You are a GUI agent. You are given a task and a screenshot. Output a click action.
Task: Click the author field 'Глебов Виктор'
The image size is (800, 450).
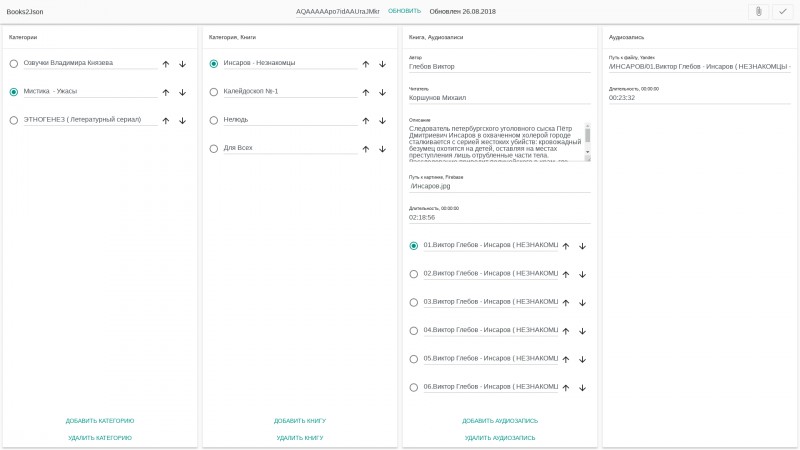[500, 68]
